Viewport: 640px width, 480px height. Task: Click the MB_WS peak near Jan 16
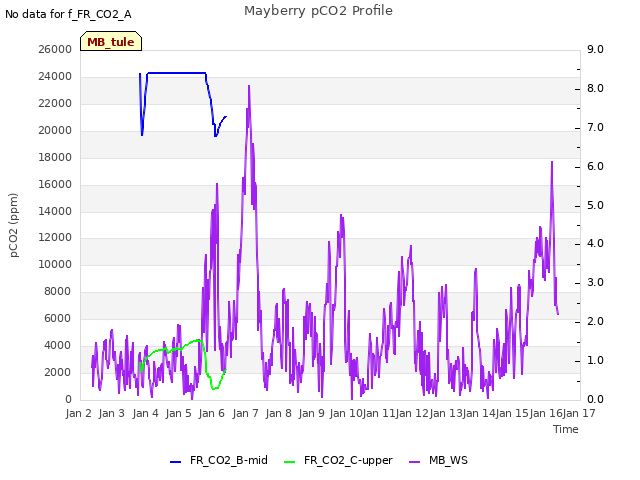pyautogui.click(x=552, y=162)
